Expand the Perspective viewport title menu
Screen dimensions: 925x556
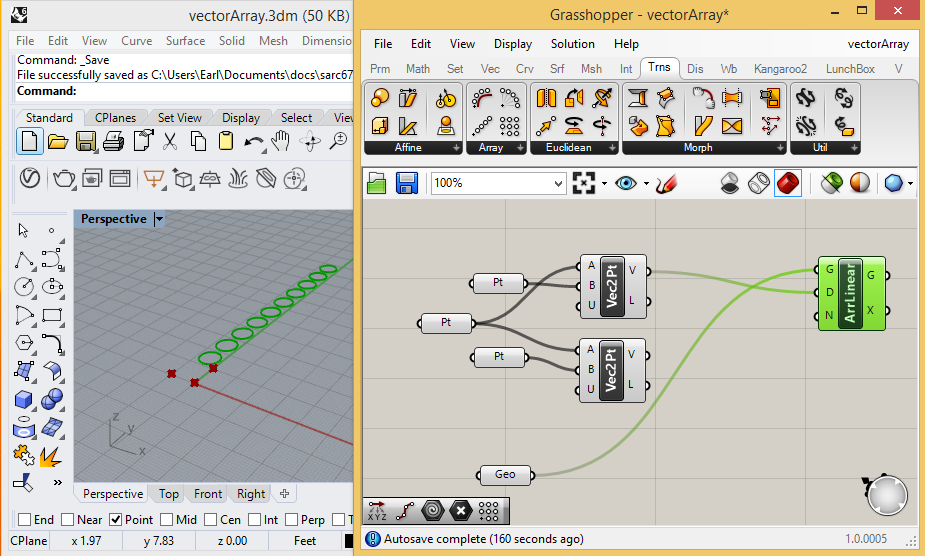coord(159,219)
